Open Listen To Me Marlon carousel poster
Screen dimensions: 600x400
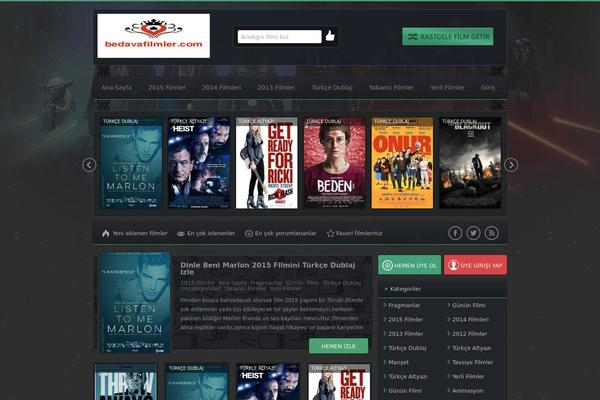click(x=131, y=163)
